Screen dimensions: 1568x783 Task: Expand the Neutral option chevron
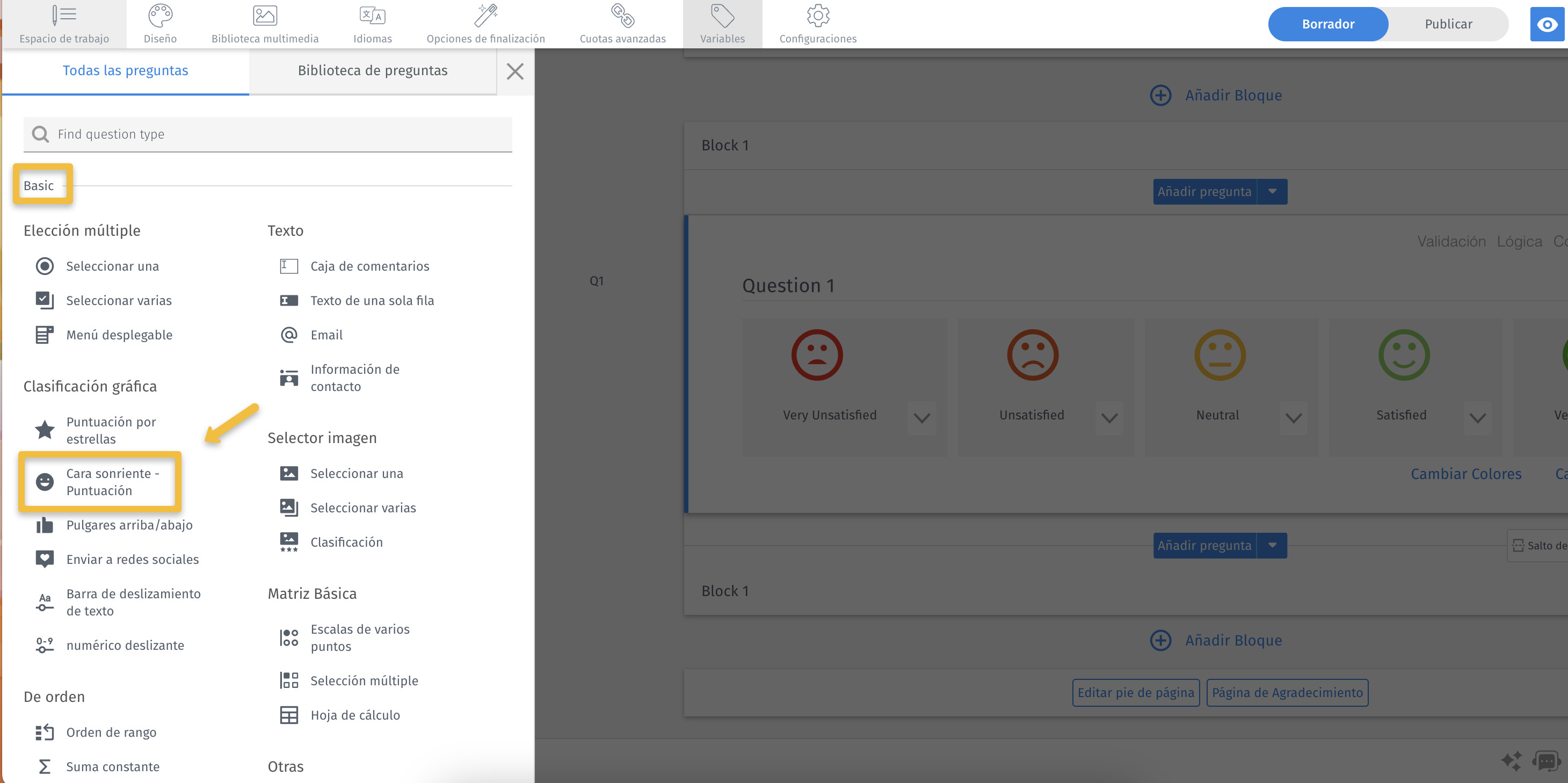[1294, 418]
